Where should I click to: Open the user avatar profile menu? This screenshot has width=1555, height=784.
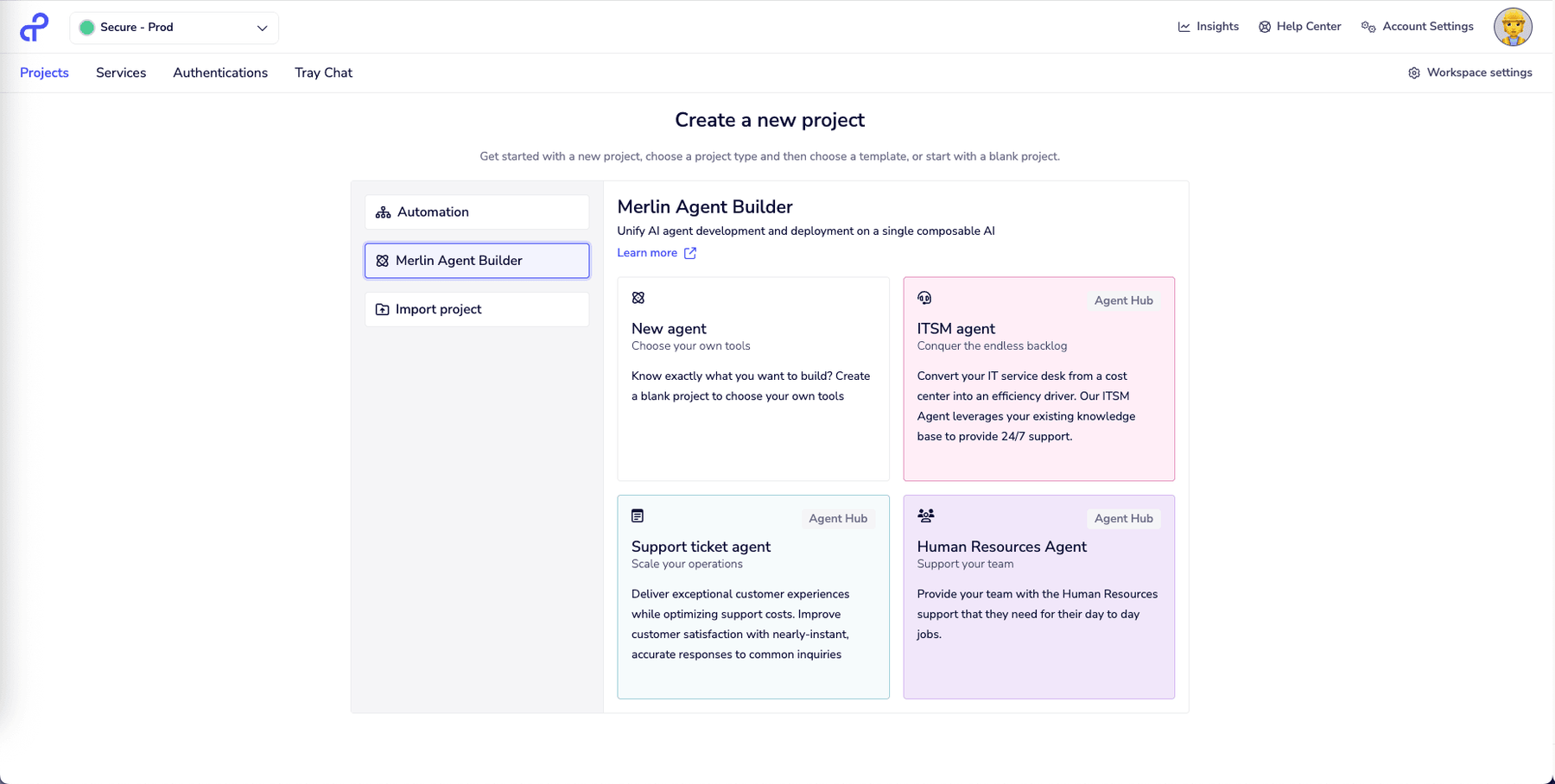coord(1513,28)
